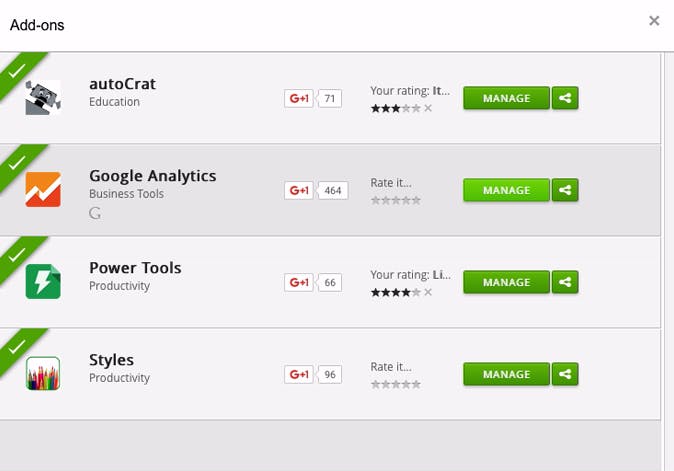The height and width of the screenshot is (471, 674).
Task: Share the Google Analytics add-on
Action: click(565, 190)
